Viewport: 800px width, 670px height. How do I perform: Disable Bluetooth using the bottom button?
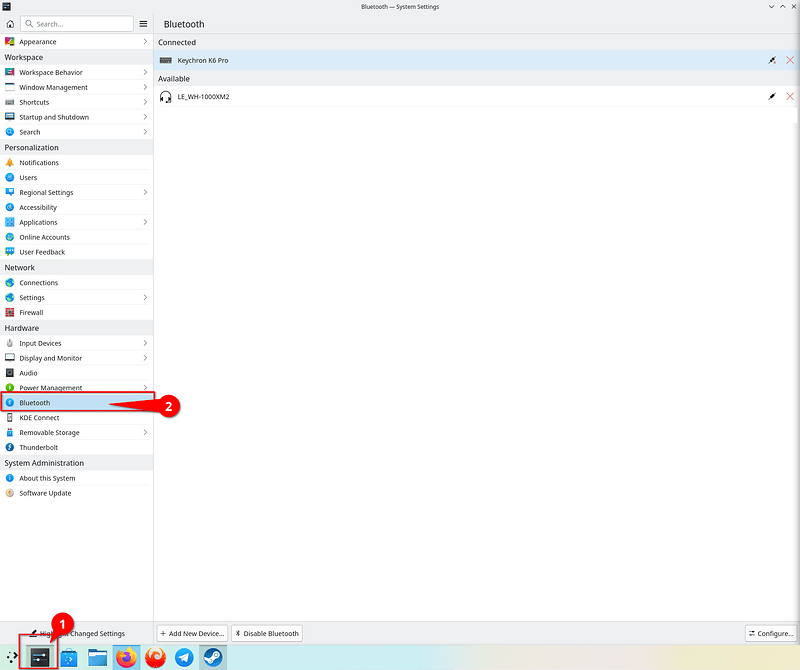coord(267,633)
